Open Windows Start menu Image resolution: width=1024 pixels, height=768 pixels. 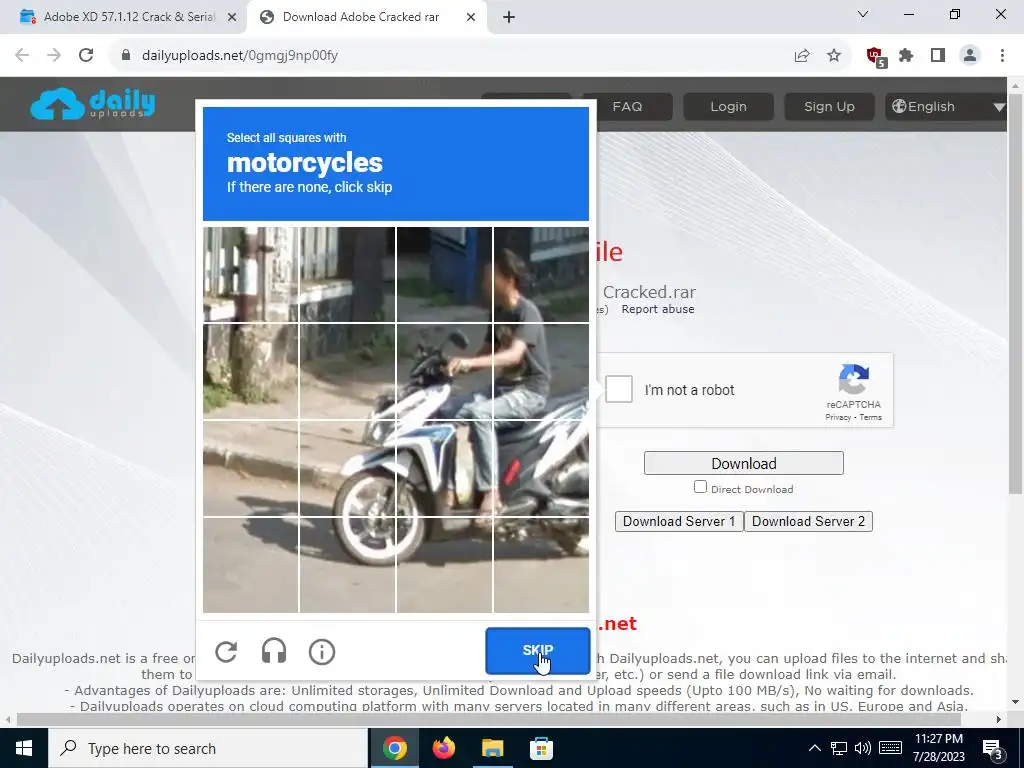click(x=24, y=748)
